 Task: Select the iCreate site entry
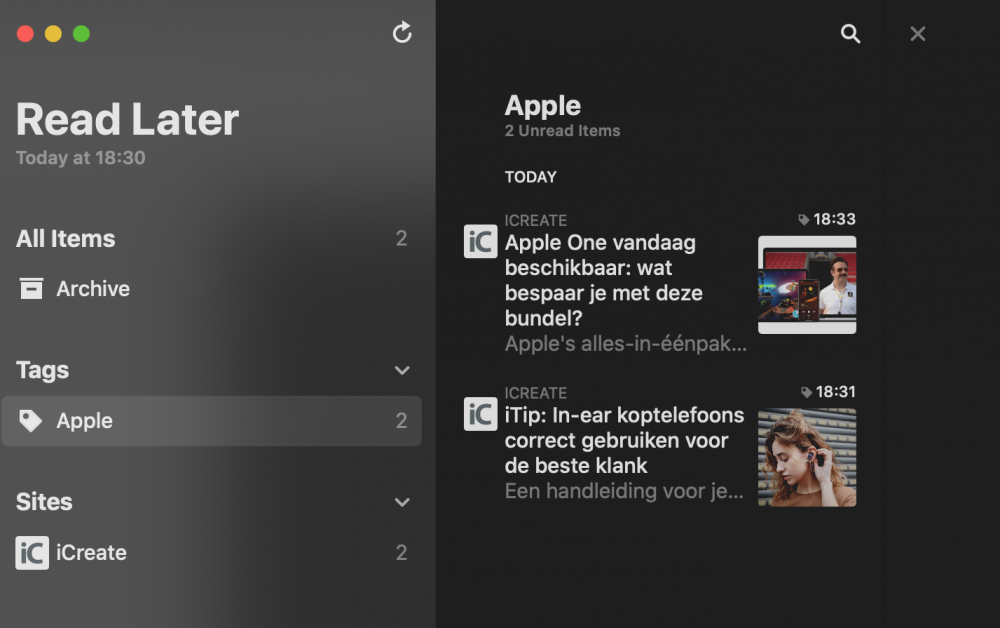[x=91, y=553]
